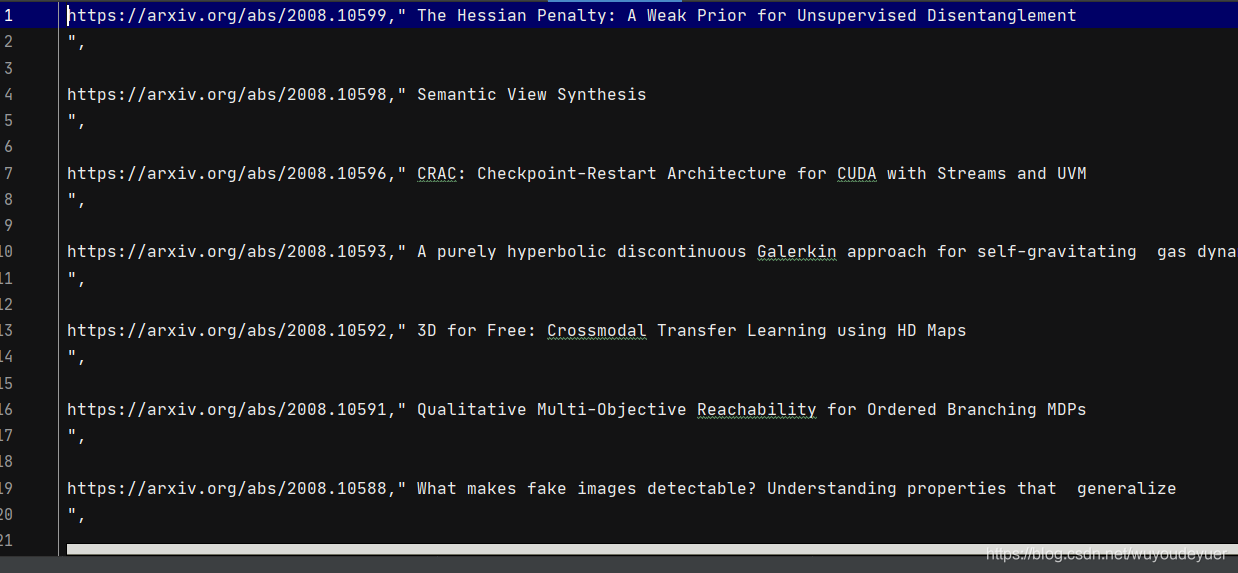Click on 'What makes fake images detectable?'
Viewport: 1238px width, 573px height.
[587, 488]
